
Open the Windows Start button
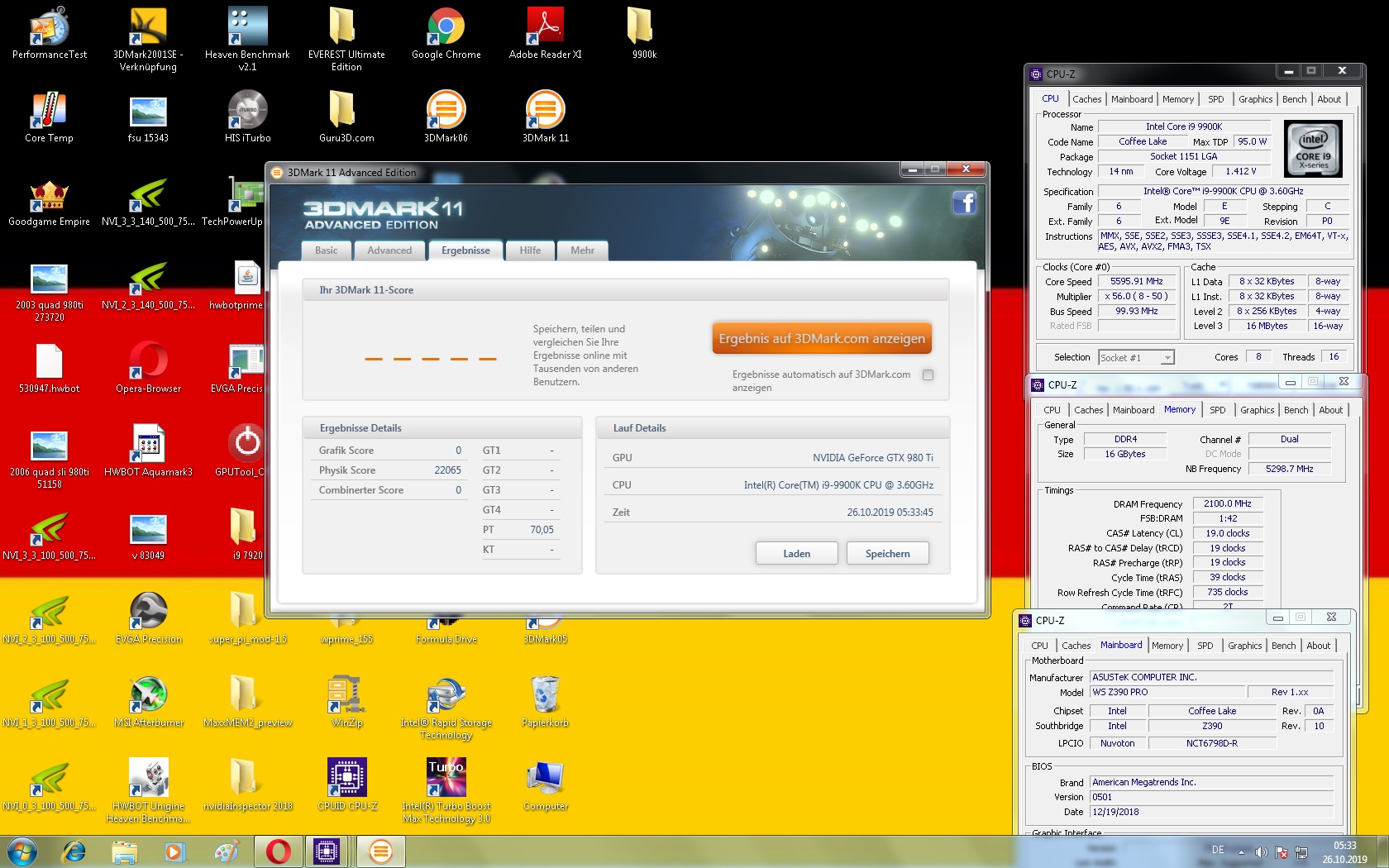(x=22, y=851)
